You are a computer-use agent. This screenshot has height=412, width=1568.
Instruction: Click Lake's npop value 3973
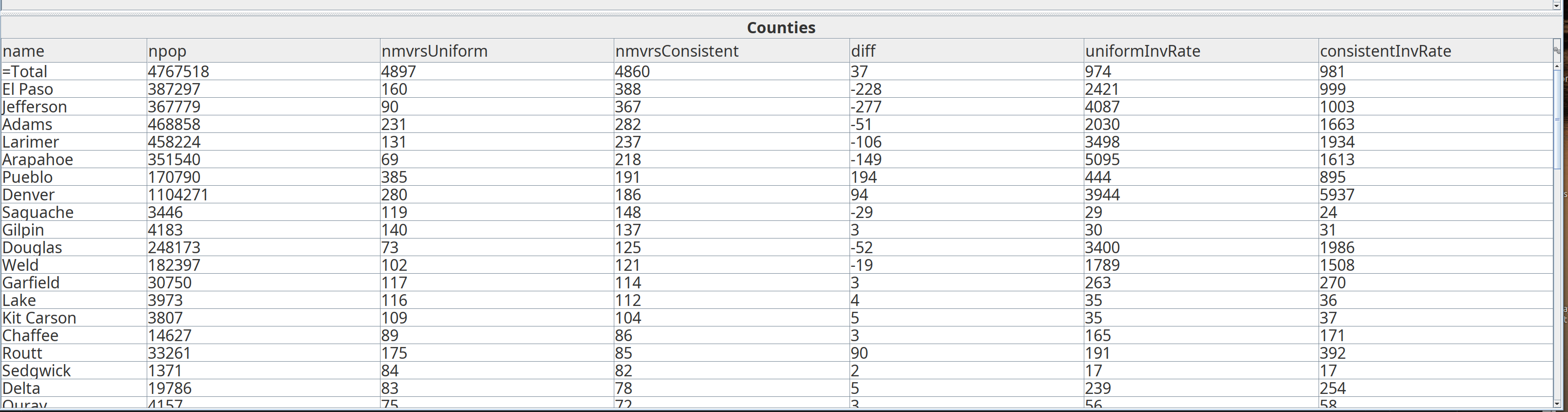(x=263, y=301)
